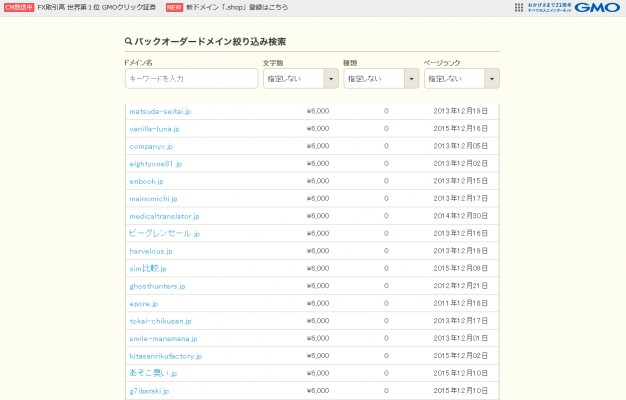Viewport: 626px width, 400px height.
Task: Focus the ドメイン名 keyword input field
Action: 192,78
